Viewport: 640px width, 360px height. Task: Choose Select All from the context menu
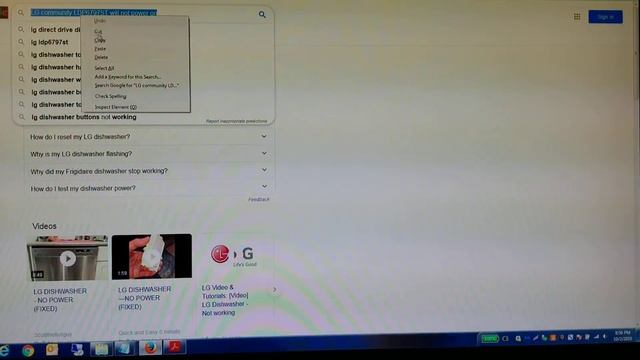click(x=104, y=68)
